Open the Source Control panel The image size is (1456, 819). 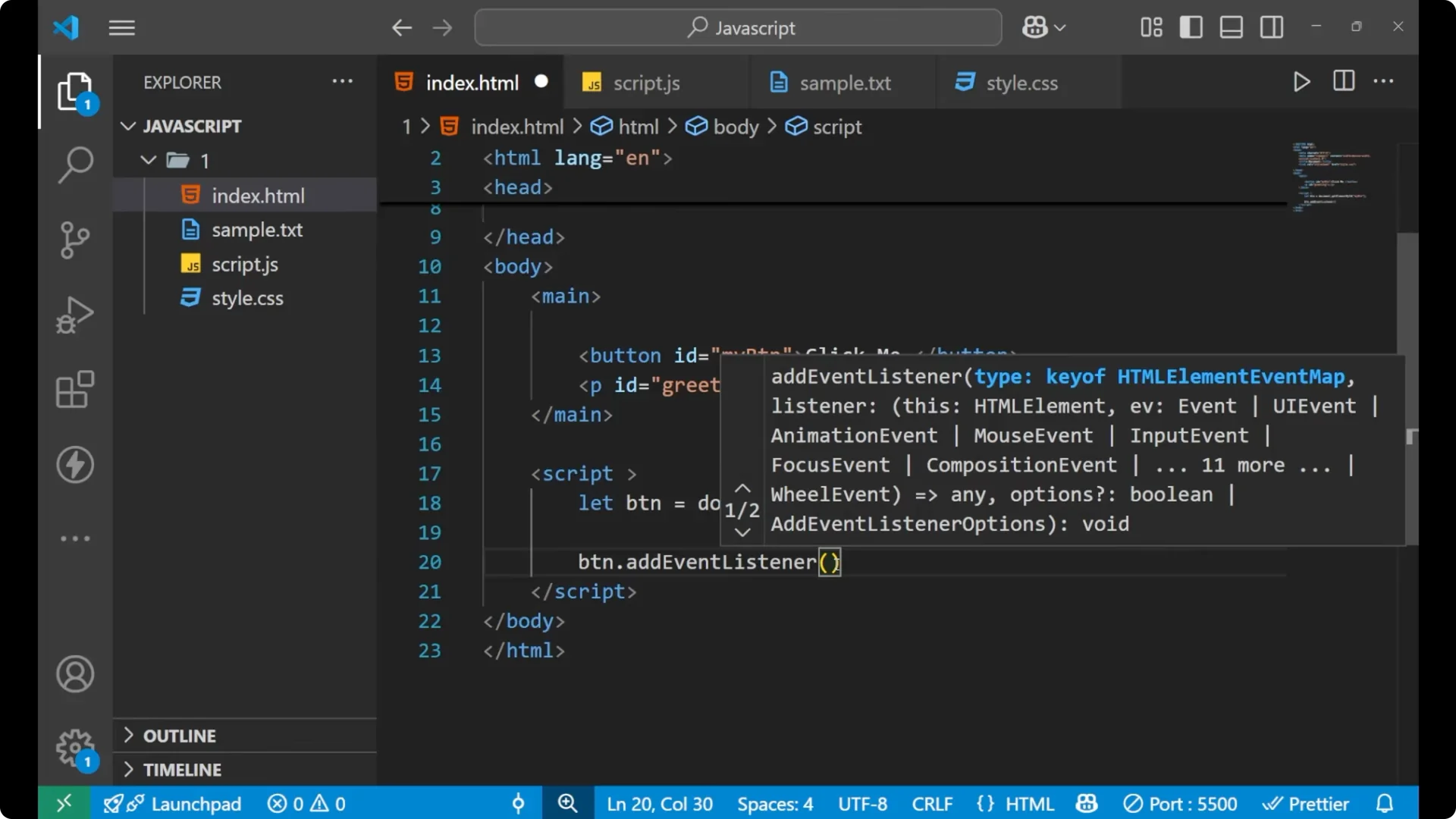(74, 240)
